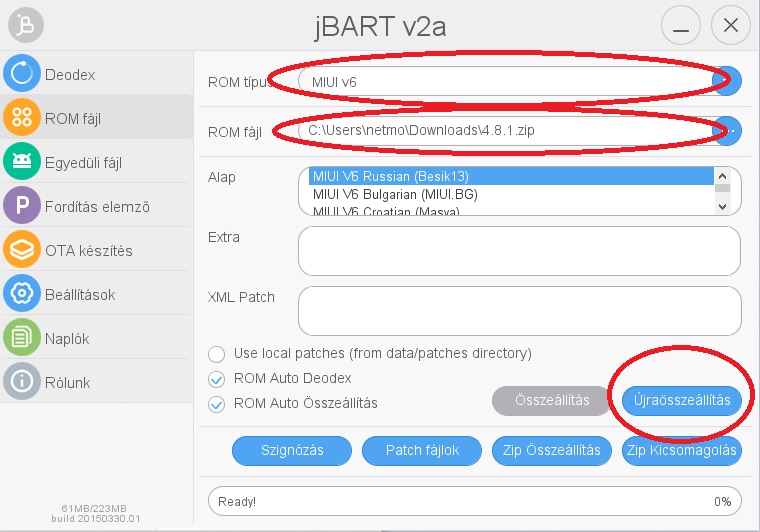The image size is (760, 532).
Task: Click the purple Fordítás elemző icon
Action: pos(21,206)
